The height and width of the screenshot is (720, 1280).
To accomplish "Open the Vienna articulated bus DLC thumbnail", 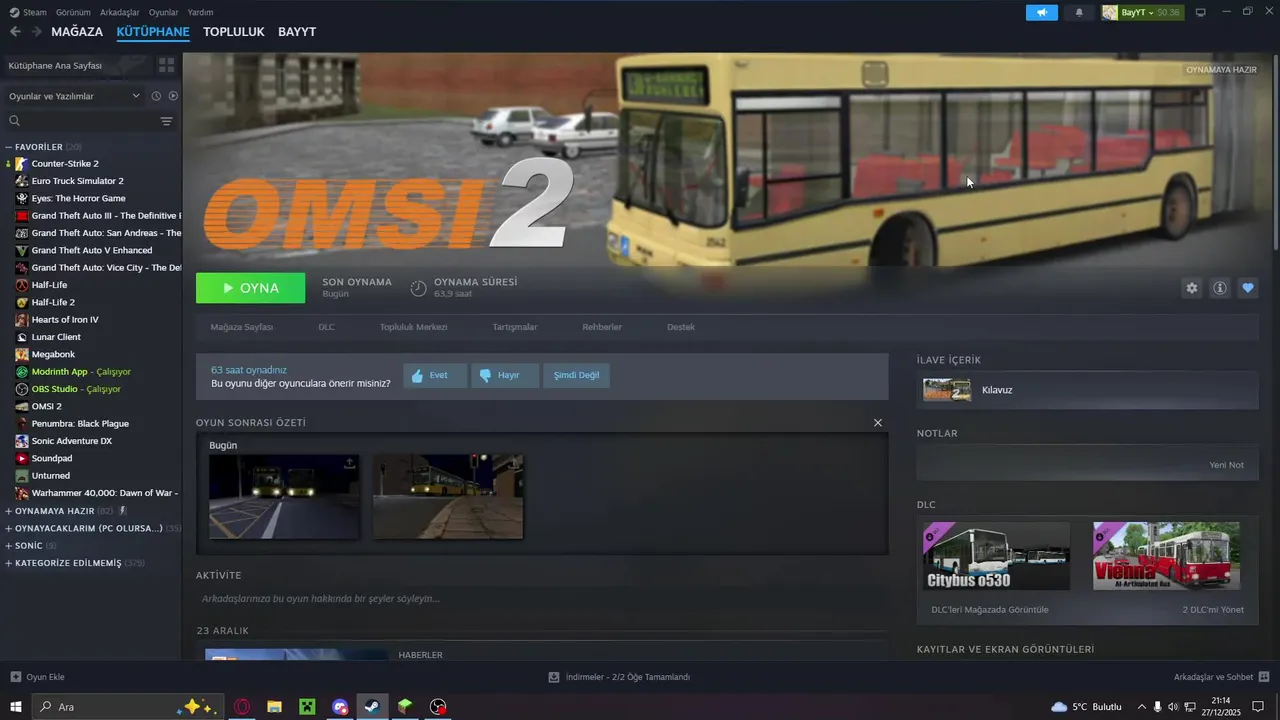I will 1166,556.
